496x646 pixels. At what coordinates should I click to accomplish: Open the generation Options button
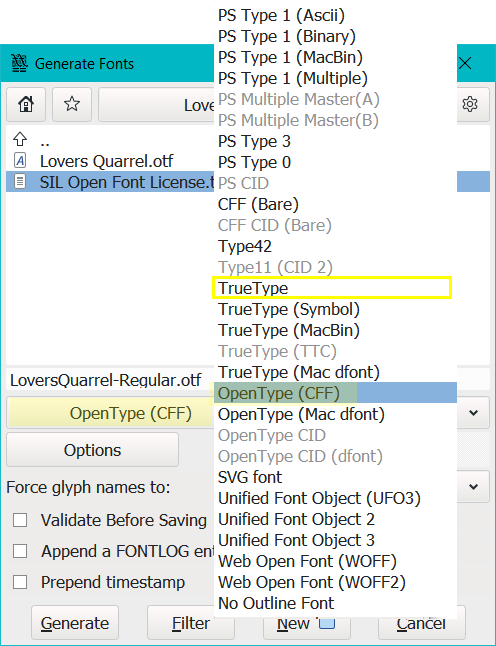pyautogui.click(x=92, y=450)
